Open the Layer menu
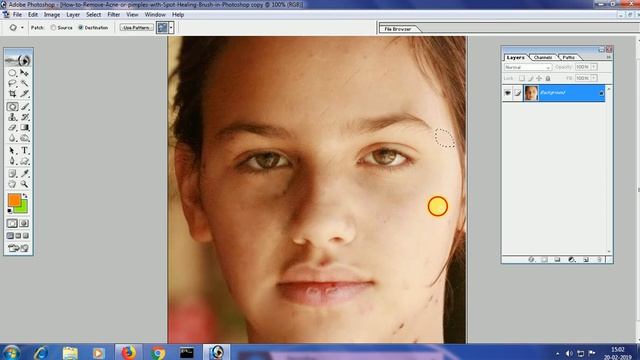This screenshot has height=360, width=640. [73, 15]
